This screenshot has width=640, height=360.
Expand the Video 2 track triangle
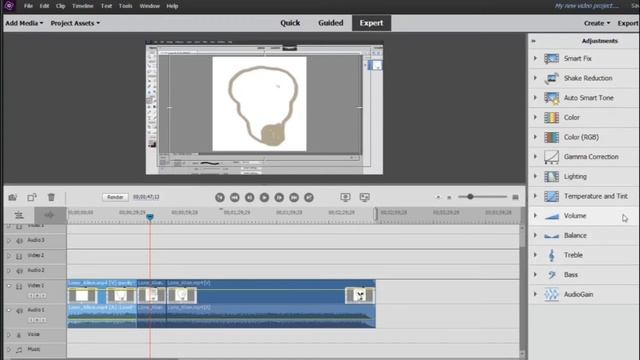9,256
